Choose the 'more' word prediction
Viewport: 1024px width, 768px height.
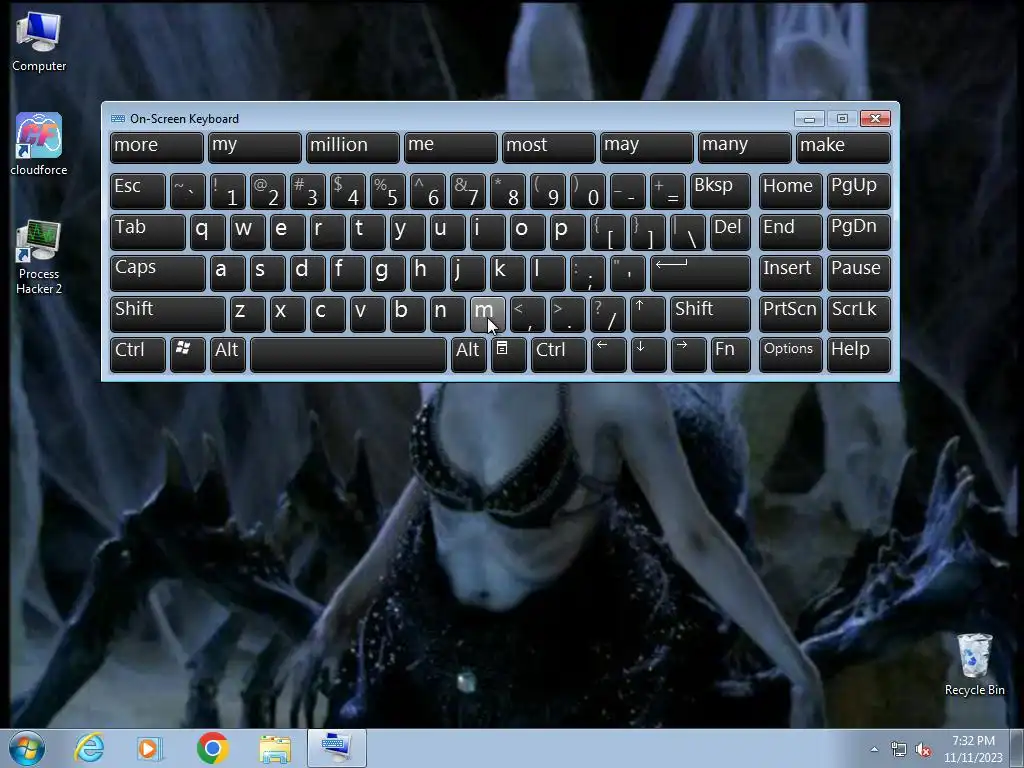click(157, 148)
